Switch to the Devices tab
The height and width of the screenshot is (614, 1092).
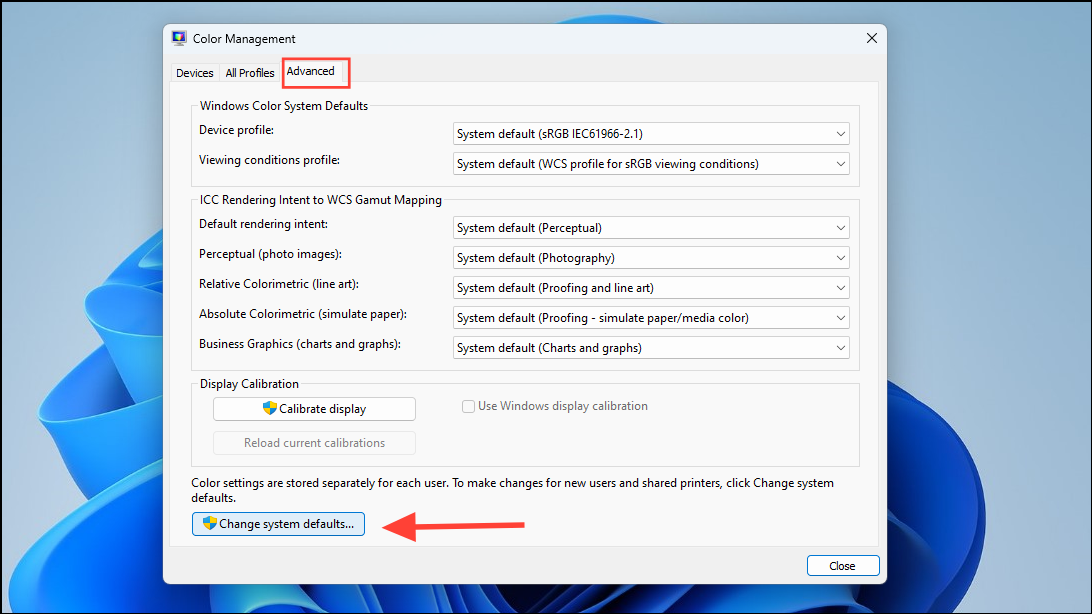pos(194,72)
